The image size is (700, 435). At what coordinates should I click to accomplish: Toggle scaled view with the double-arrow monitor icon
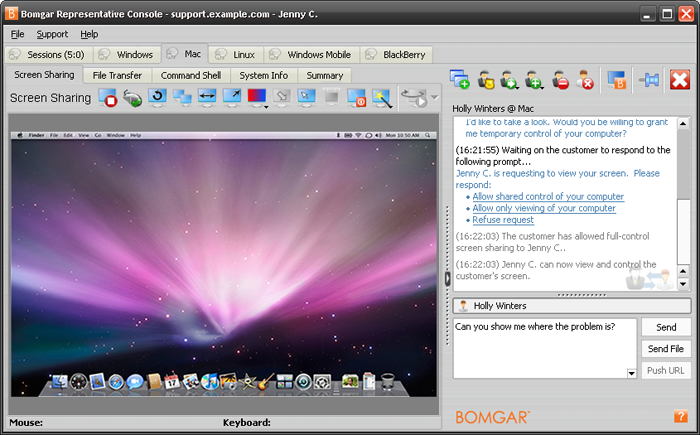tap(207, 97)
